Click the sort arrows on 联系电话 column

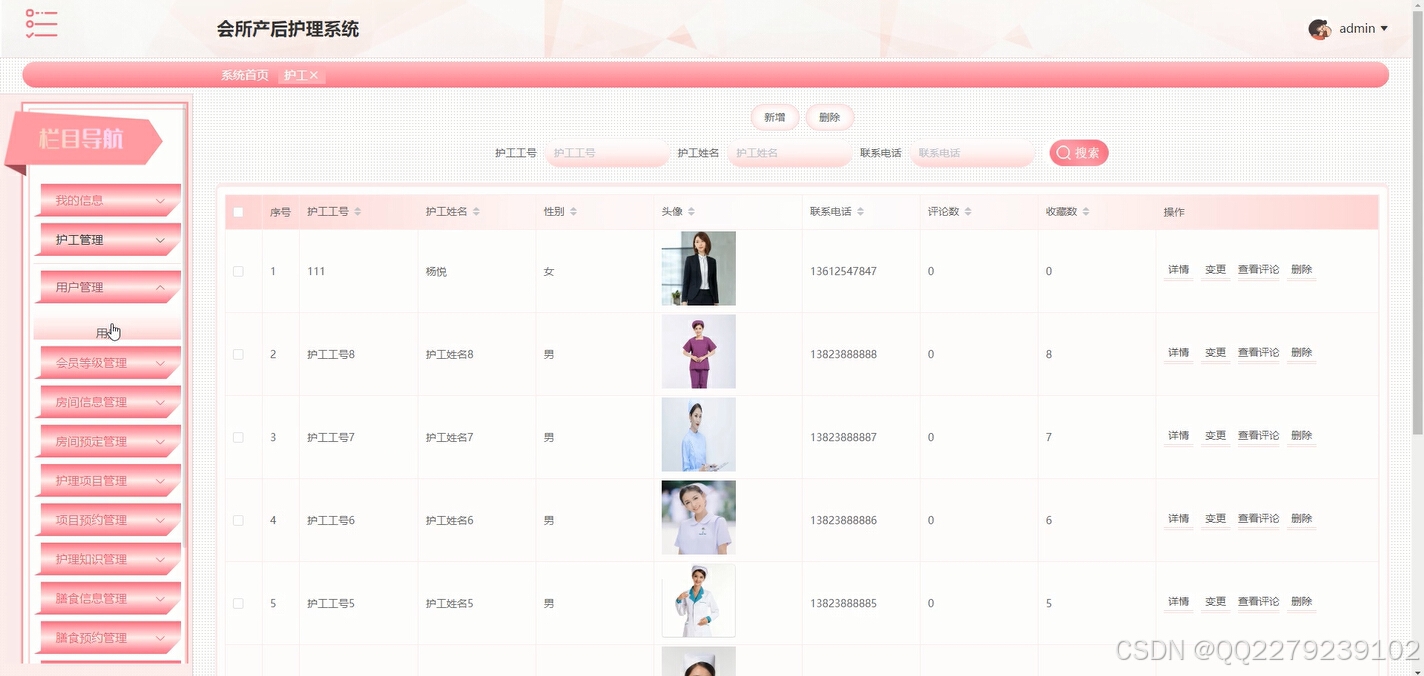(862, 211)
